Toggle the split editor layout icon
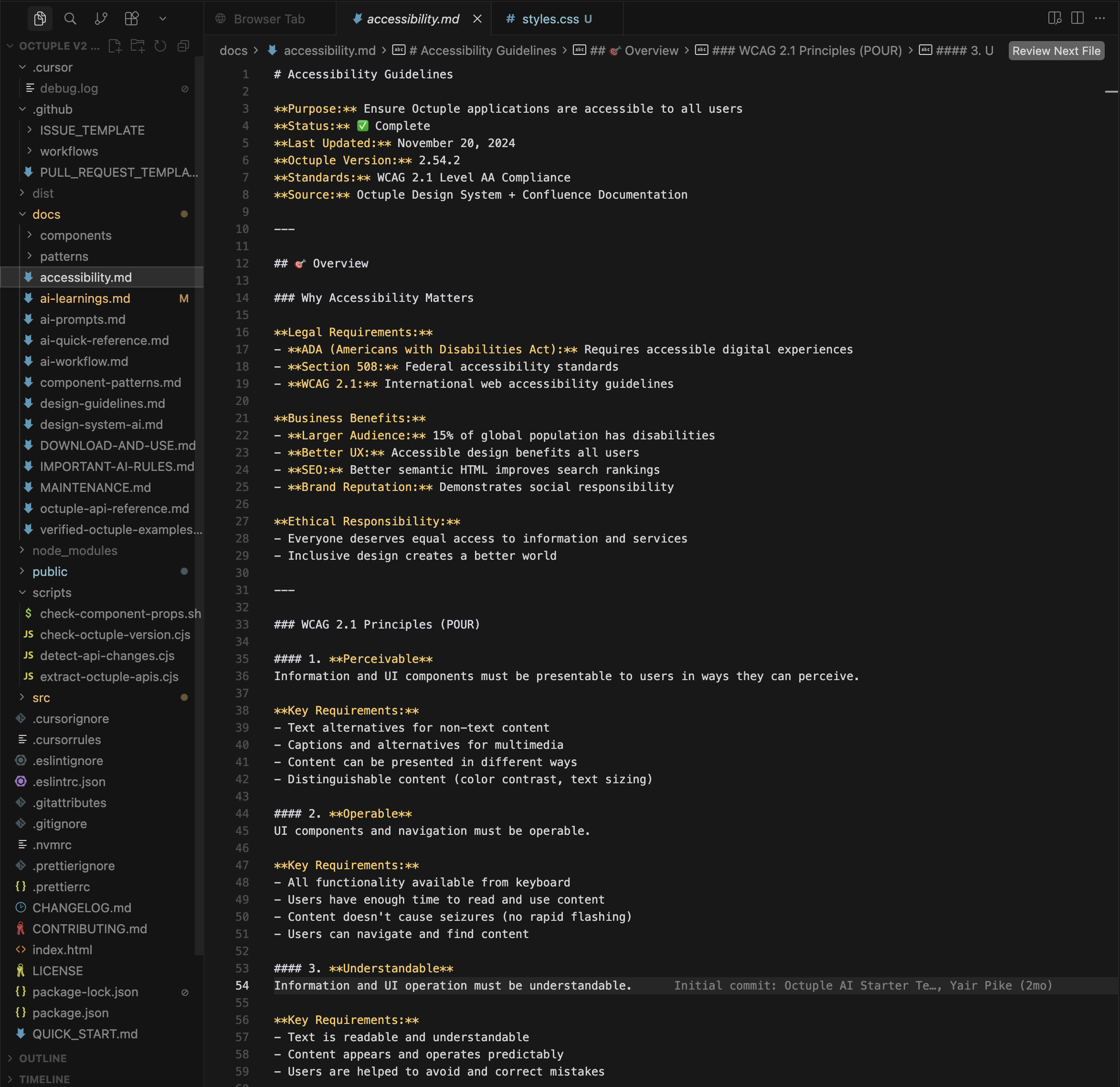The height and width of the screenshot is (1087, 1120). point(1077,18)
